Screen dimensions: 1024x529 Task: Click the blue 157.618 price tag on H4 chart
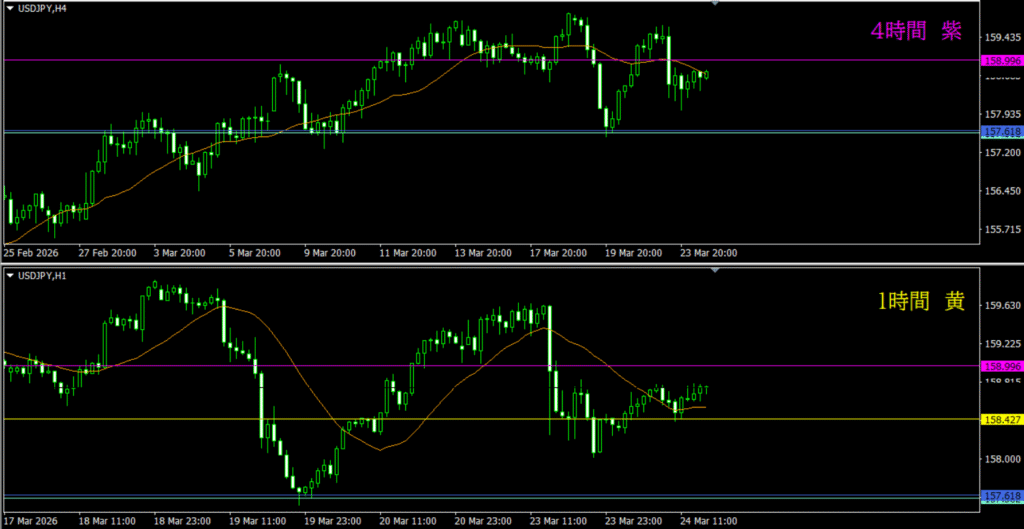coord(1001,132)
